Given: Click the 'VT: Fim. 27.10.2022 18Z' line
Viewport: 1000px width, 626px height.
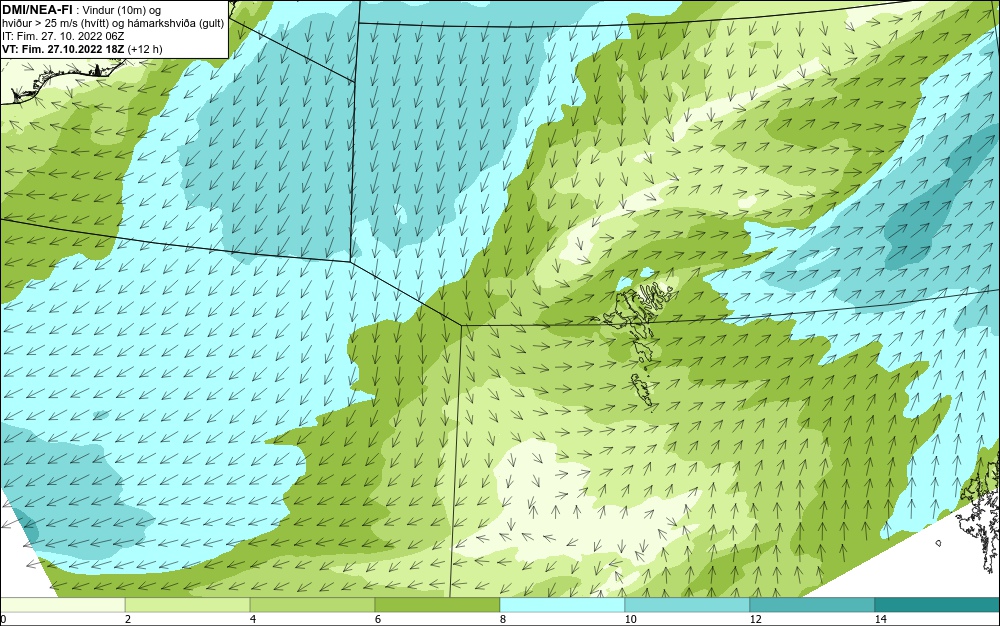Looking at the screenshot, I should pos(82,49).
